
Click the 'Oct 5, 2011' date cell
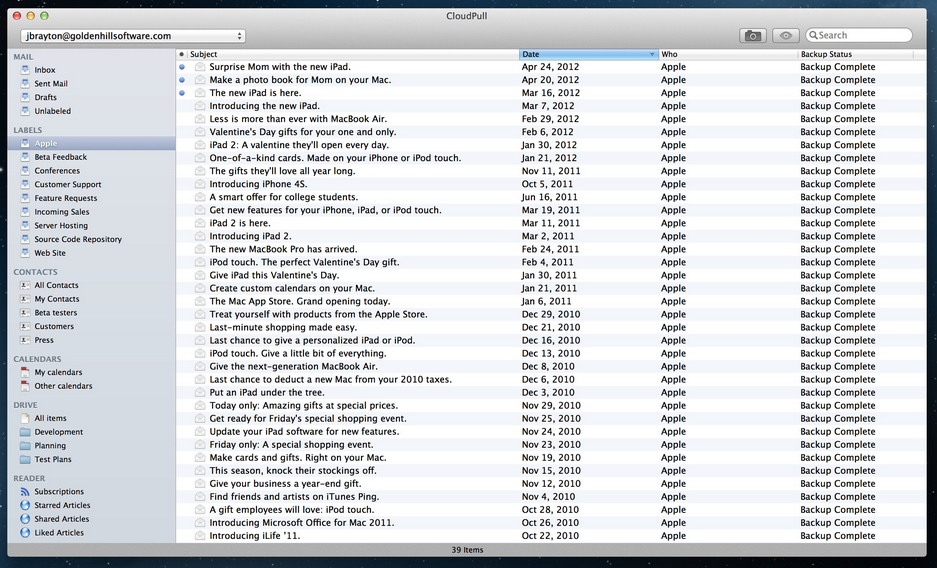click(x=547, y=184)
